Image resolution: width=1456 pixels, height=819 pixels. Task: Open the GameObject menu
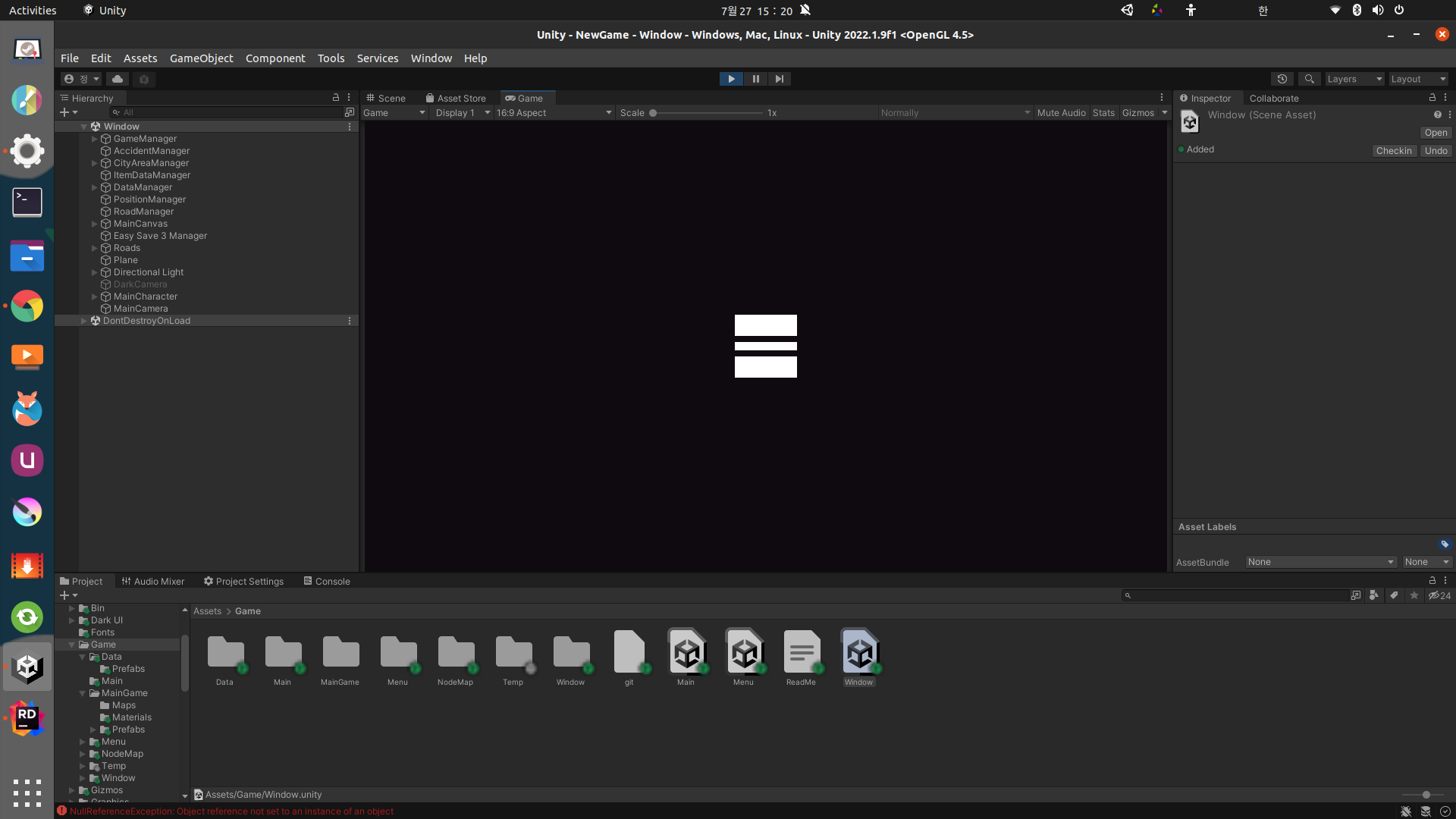click(x=201, y=58)
